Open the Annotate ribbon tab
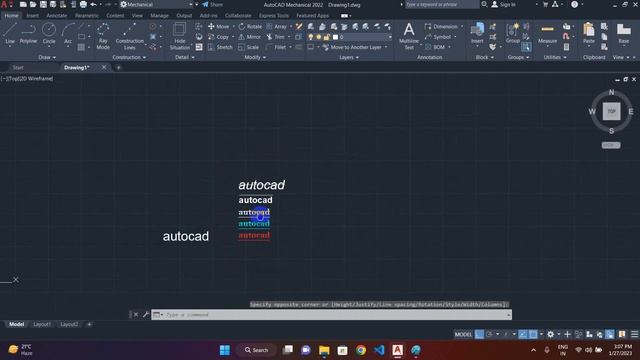The width and height of the screenshot is (640, 360). point(56,16)
